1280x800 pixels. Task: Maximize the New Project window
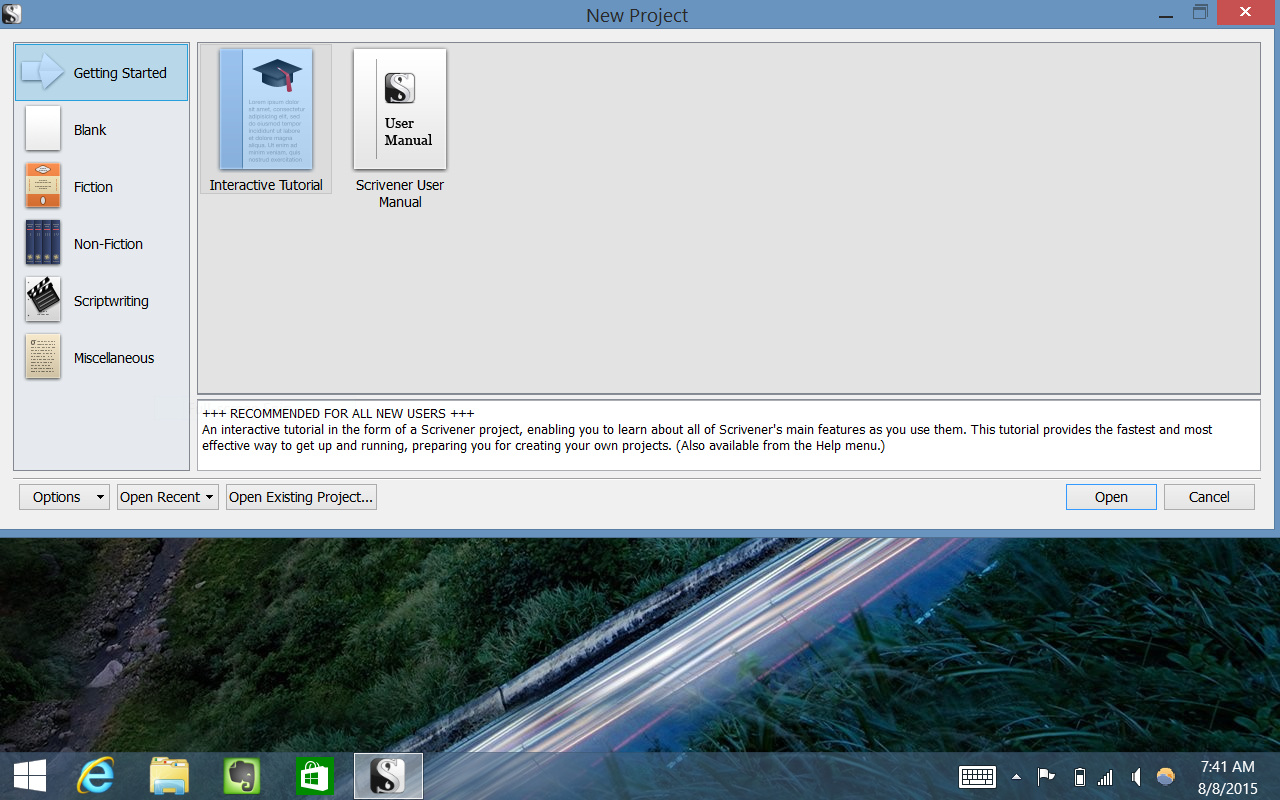1200,12
